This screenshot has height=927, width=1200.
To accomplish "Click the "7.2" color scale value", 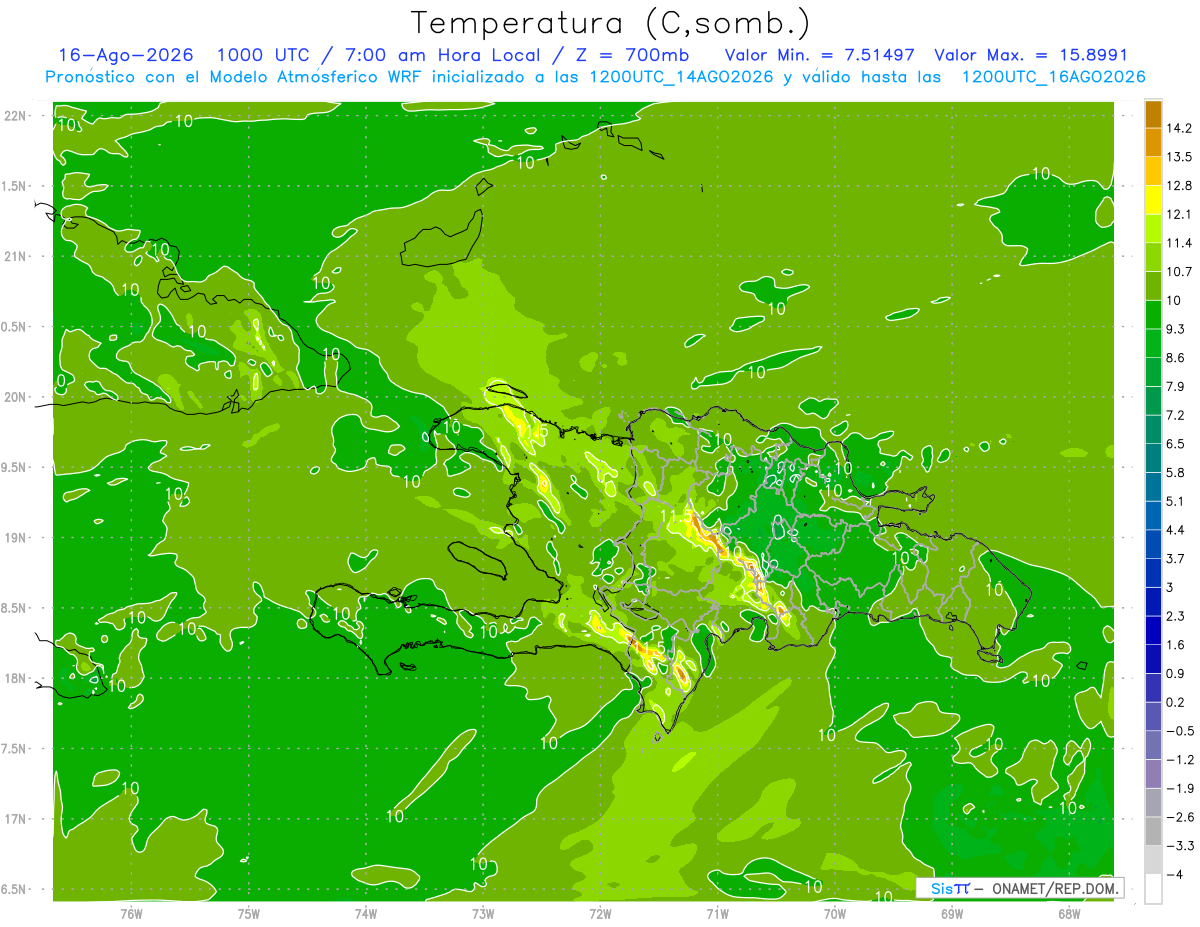I will point(1174,415).
